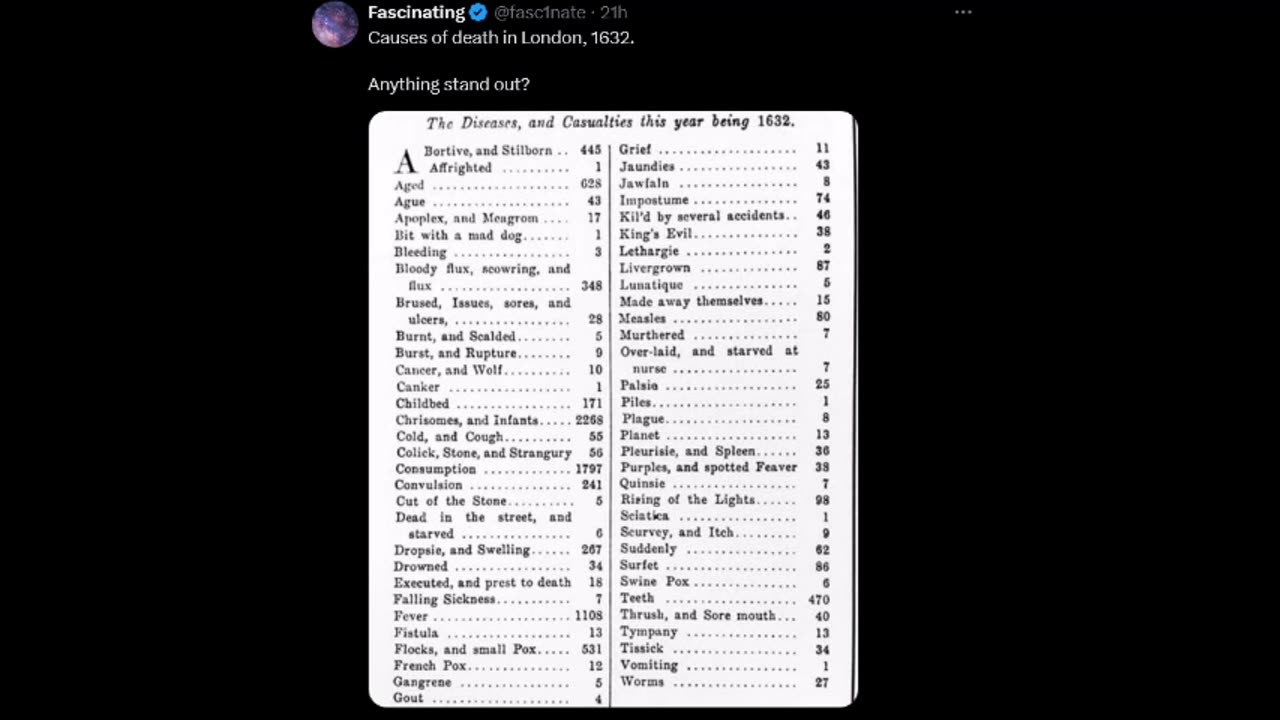Click the "Causes of death in London, 1632." text
The image size is (1280, 720).
pos(500,38)
